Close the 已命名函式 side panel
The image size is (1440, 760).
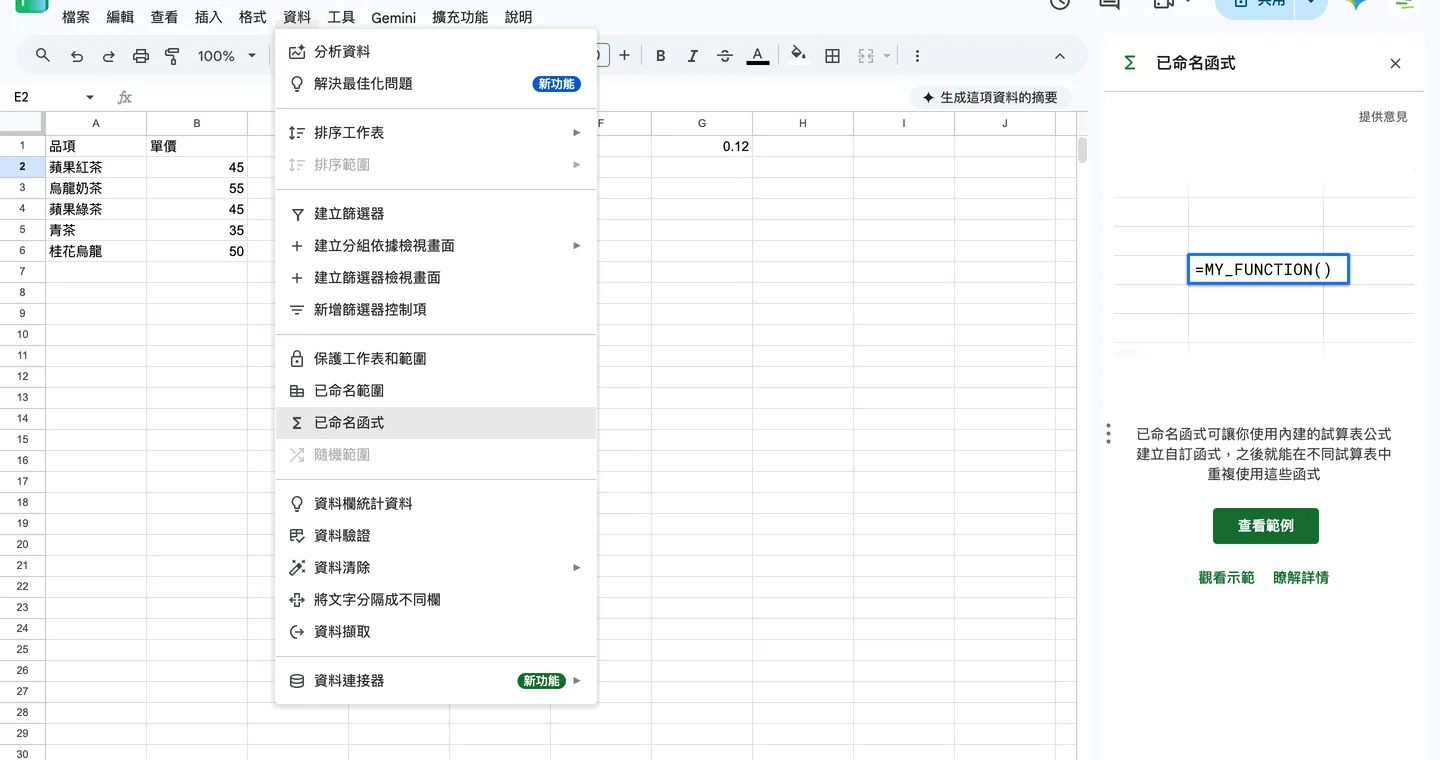pyautogui.click(x=1395, y=63)
